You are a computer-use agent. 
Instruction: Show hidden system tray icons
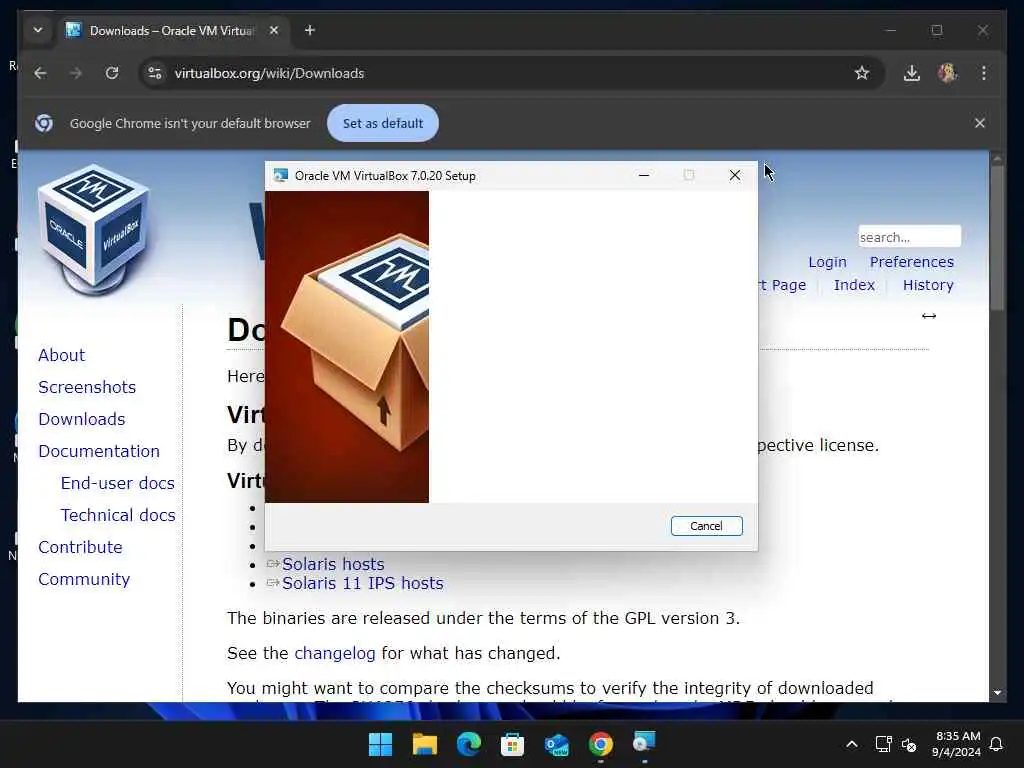click(x=852, y=744)
